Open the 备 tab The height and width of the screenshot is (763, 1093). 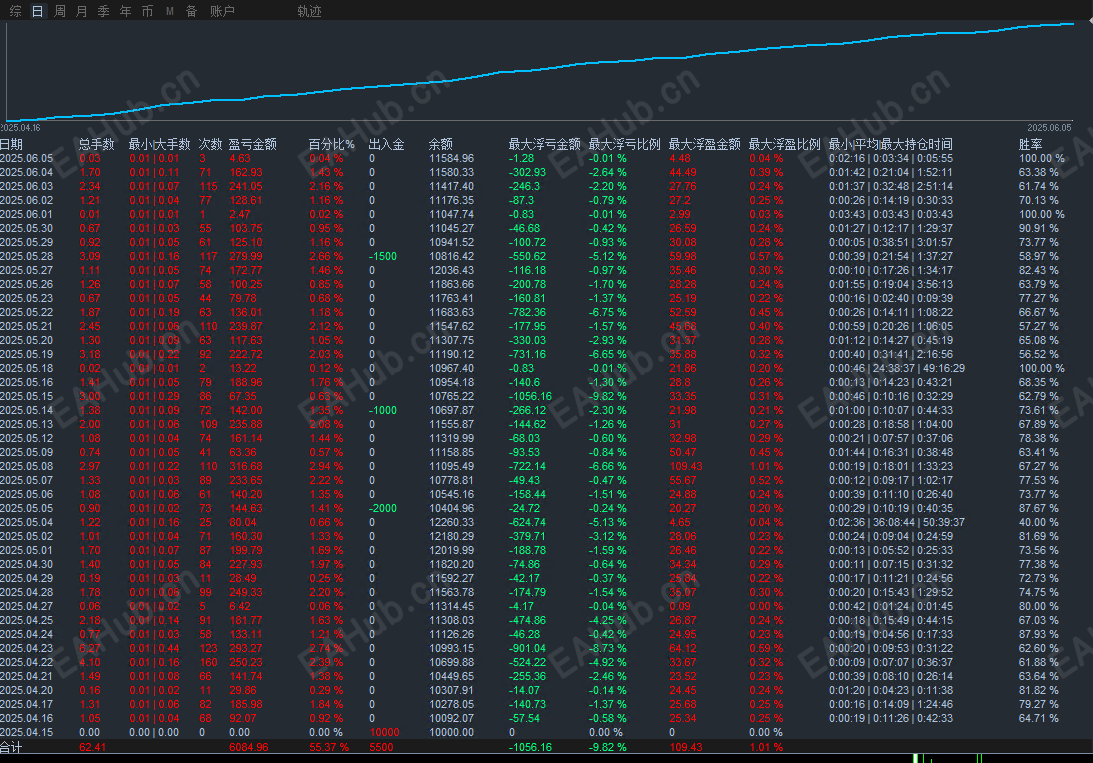[x=191, y=11]
